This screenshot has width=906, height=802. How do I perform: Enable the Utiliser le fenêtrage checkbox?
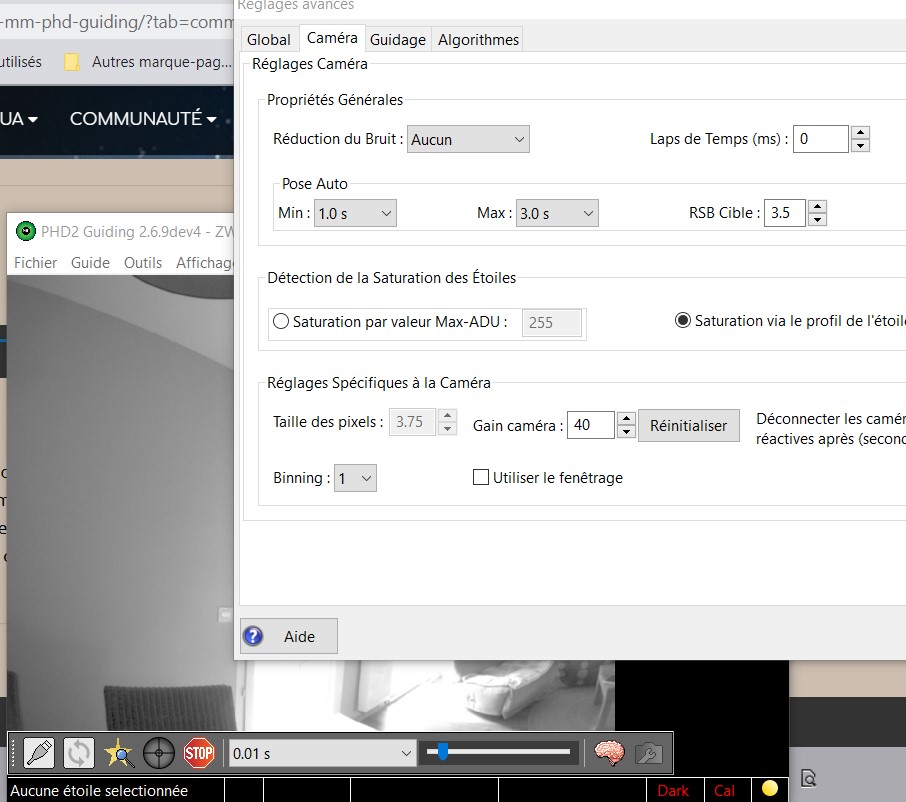click(481, 477)
